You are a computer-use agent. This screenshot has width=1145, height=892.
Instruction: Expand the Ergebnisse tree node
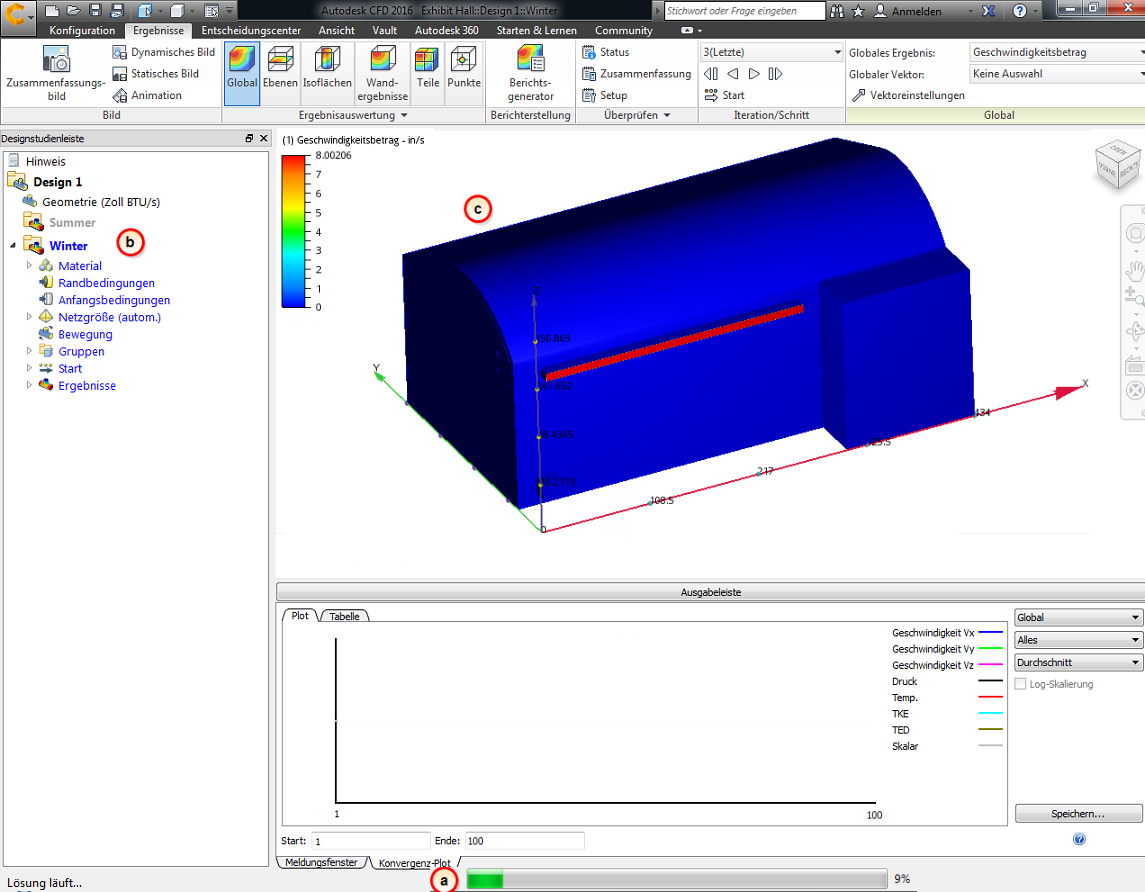[x=29, y=385]
